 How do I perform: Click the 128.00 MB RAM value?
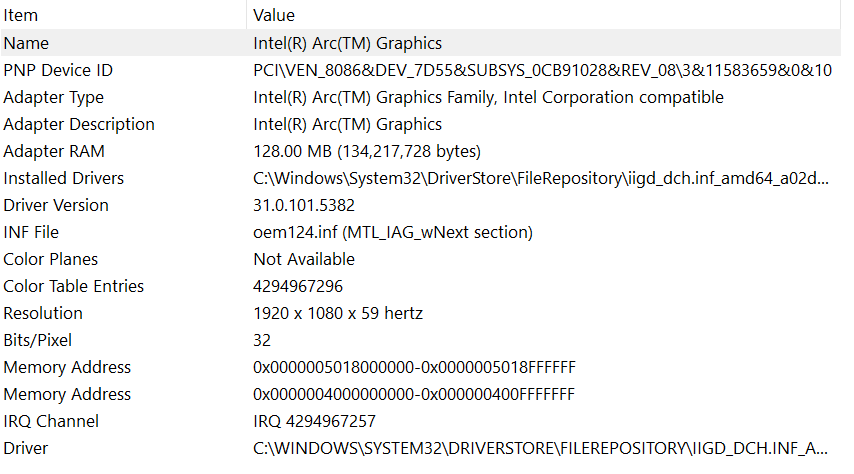[367, 151]
